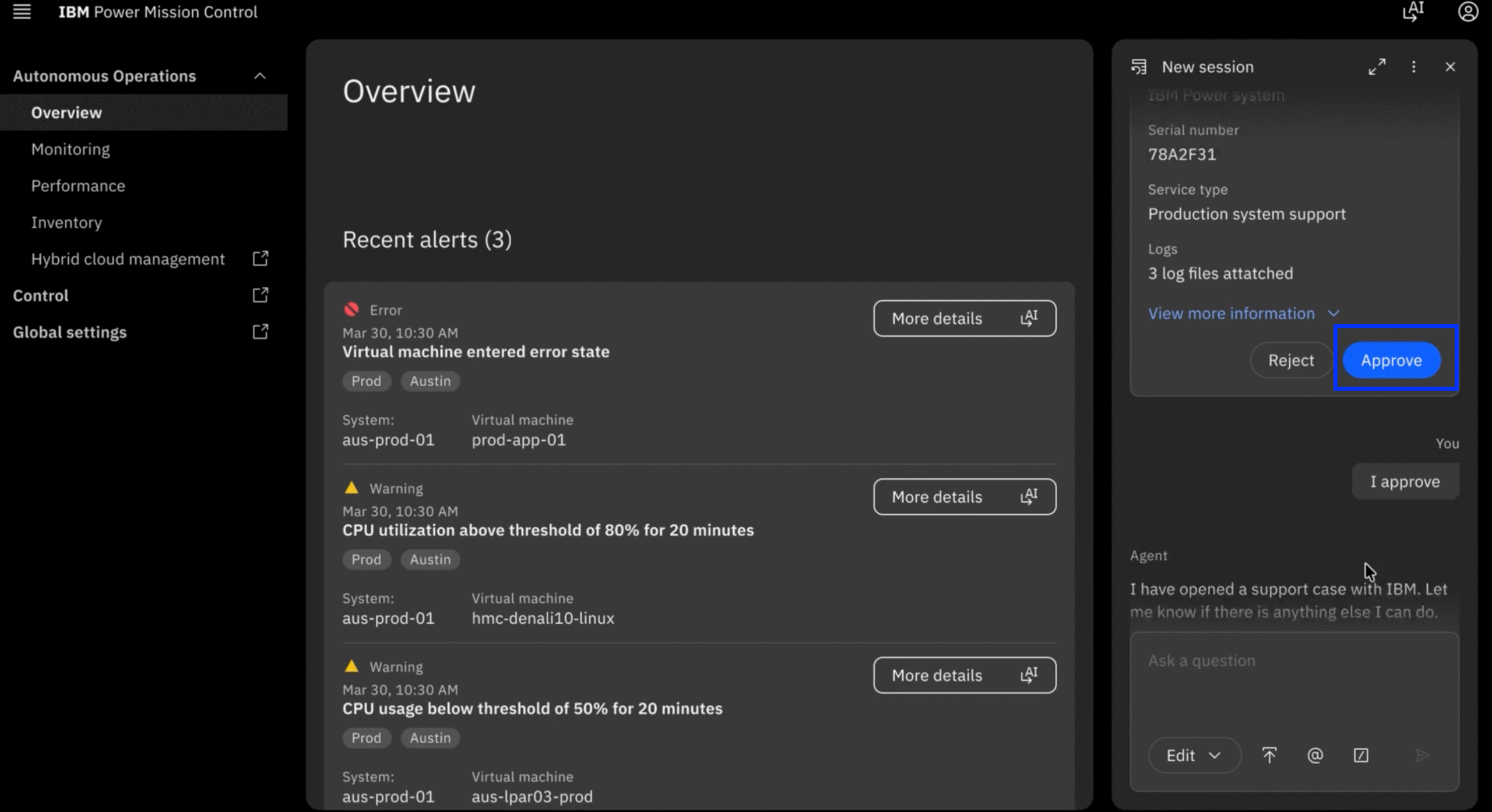Click Prod tag on CPU utilization alert
The image size is (1492, 812).
(366, 559)
